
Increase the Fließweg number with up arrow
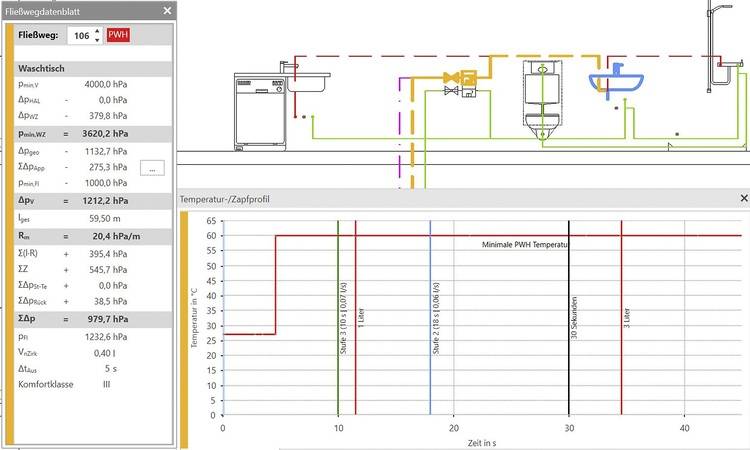click(96, 31)
